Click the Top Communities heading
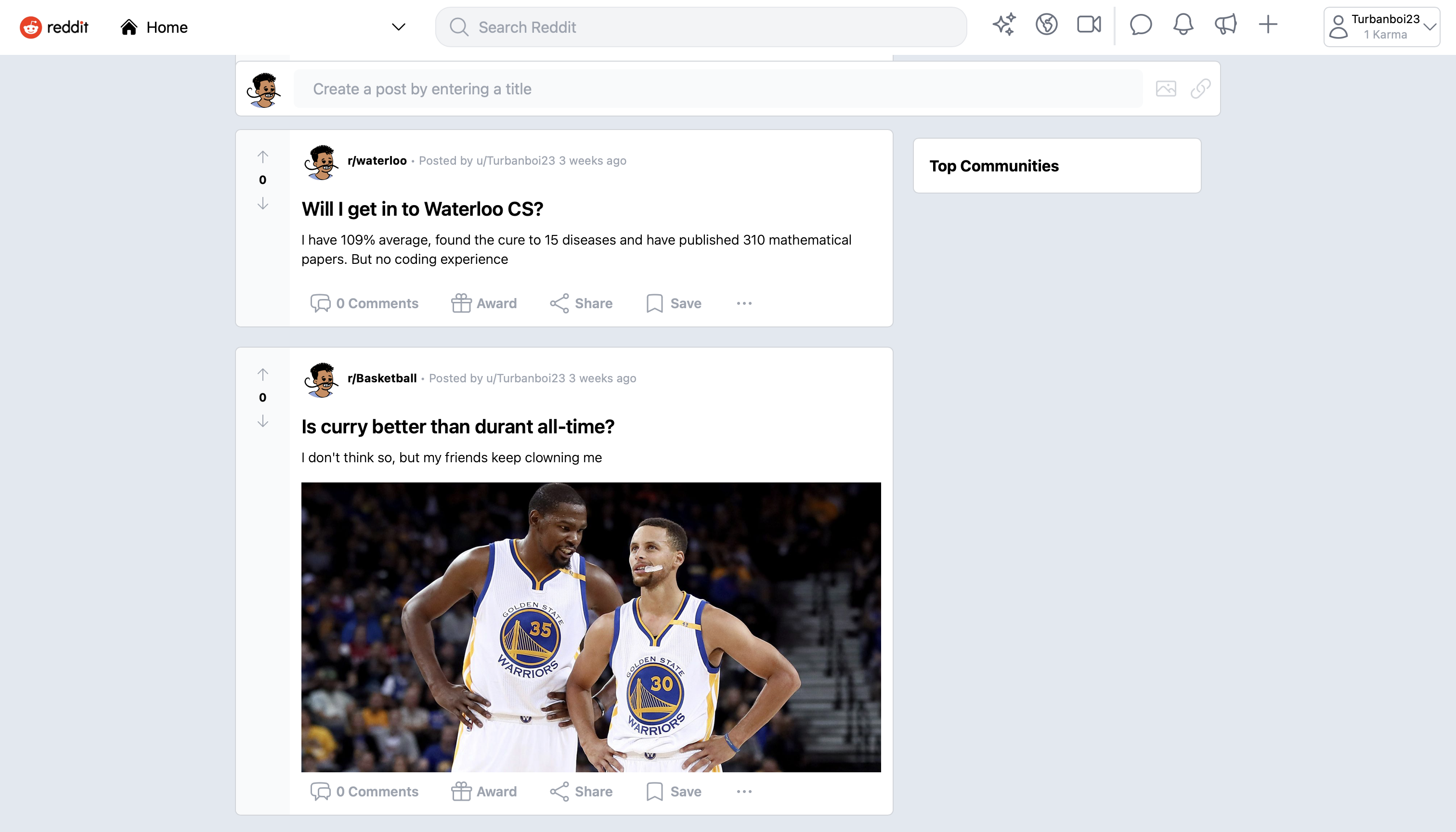Image resolution: width=1456 pixels, height=832 pixels. point(994,166)
